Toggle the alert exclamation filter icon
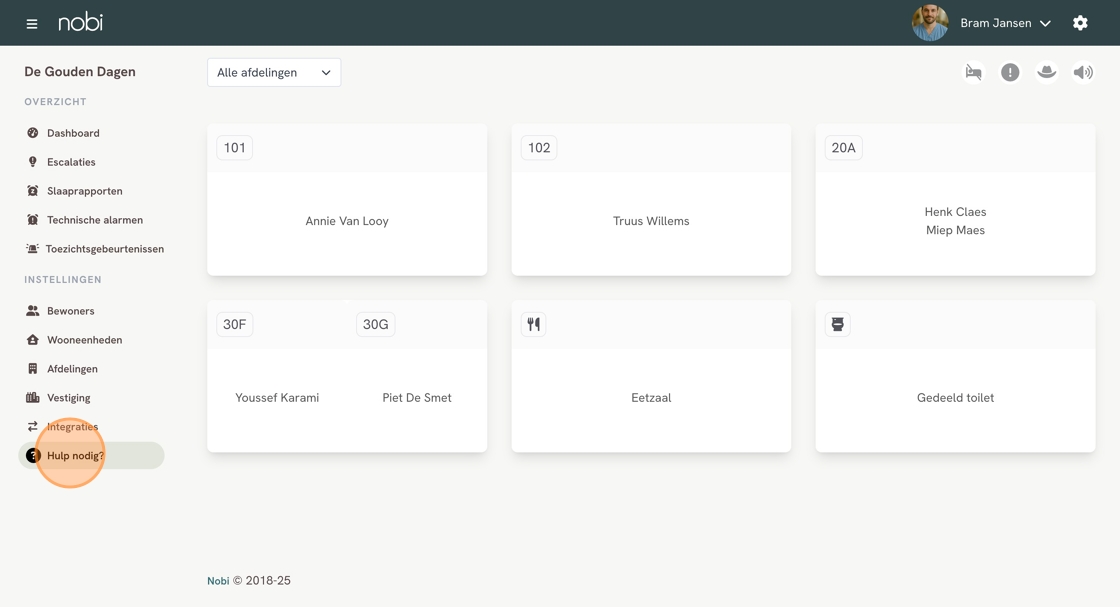Image resolution: width=1120 pixels, height=607 pixels. (1010, 72)
